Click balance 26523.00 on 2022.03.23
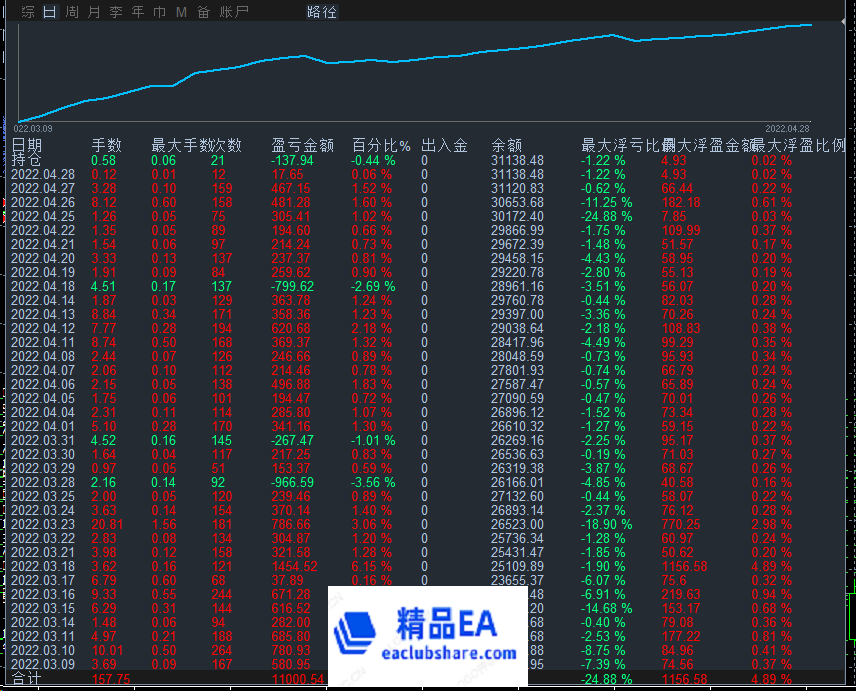Viewport: 856px width, 691px height. 517,525
